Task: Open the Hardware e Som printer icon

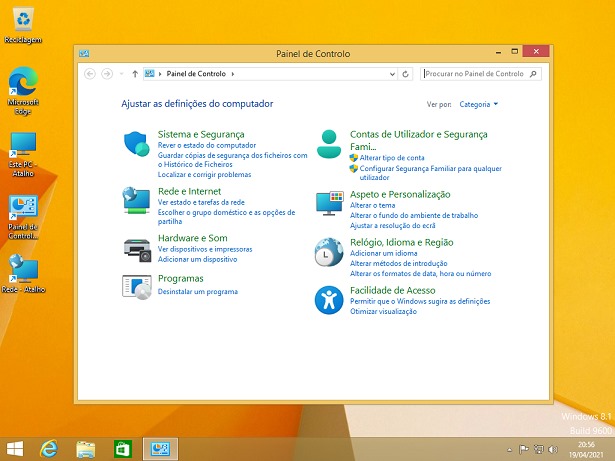Action: point(137,250)
